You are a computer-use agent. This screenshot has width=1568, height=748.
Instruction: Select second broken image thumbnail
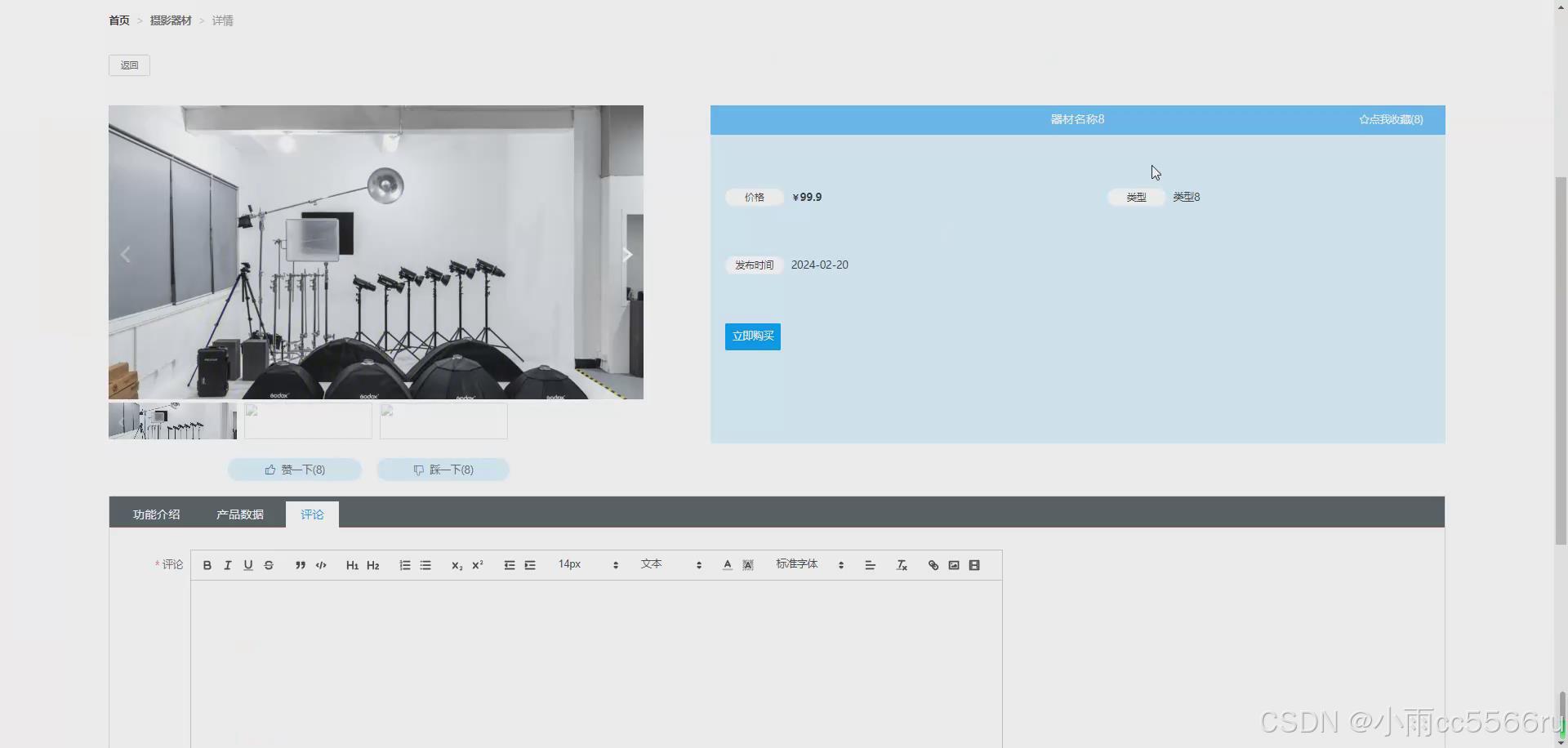308,421
